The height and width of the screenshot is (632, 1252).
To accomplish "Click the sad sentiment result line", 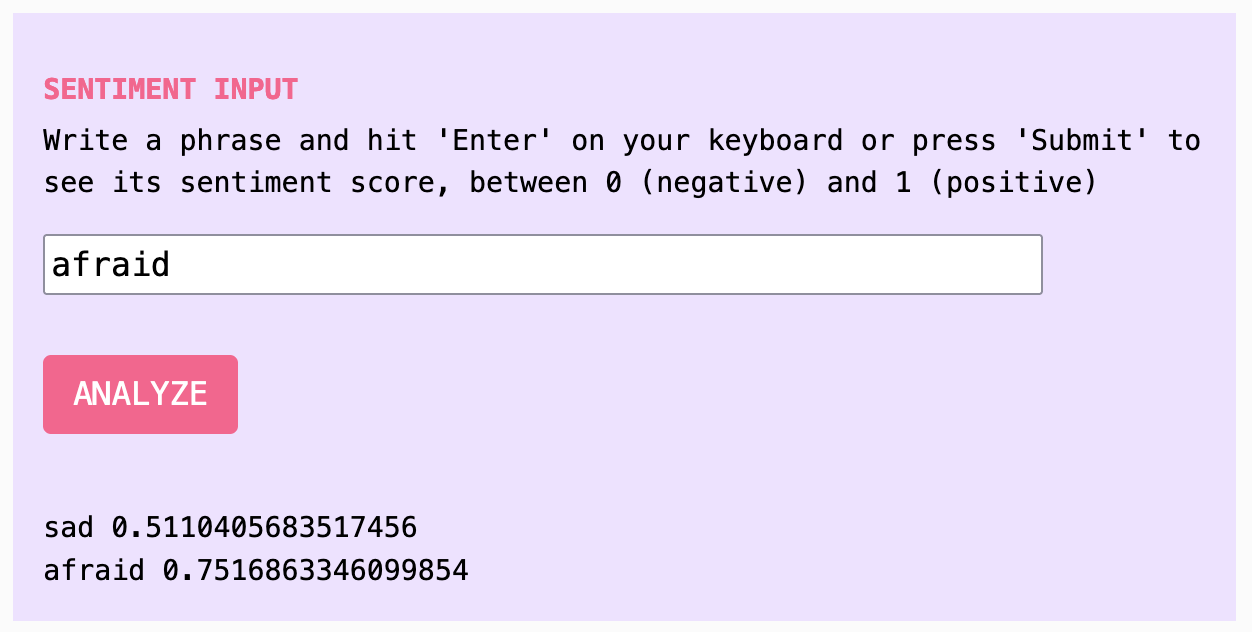I will (230, 527).
